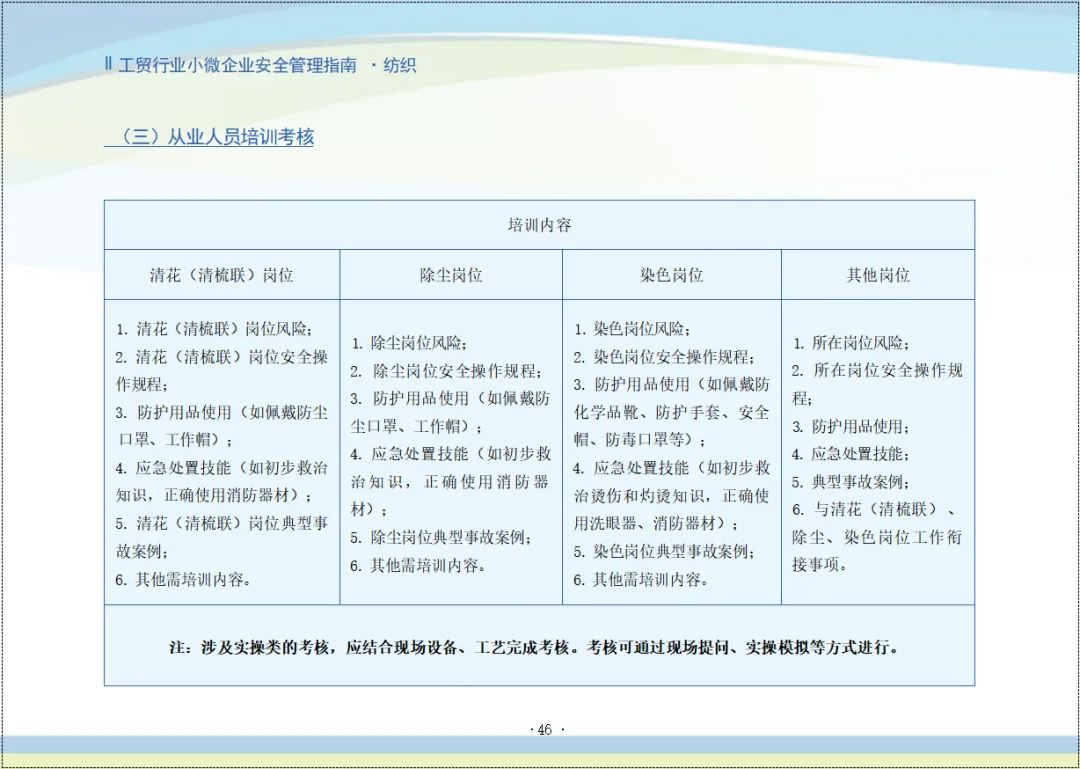This screenshot has width=1080, height=769.
Task: Click item 3. 防护用品使用 in 其他岗位 column
Action: click(x=851, y=427)
